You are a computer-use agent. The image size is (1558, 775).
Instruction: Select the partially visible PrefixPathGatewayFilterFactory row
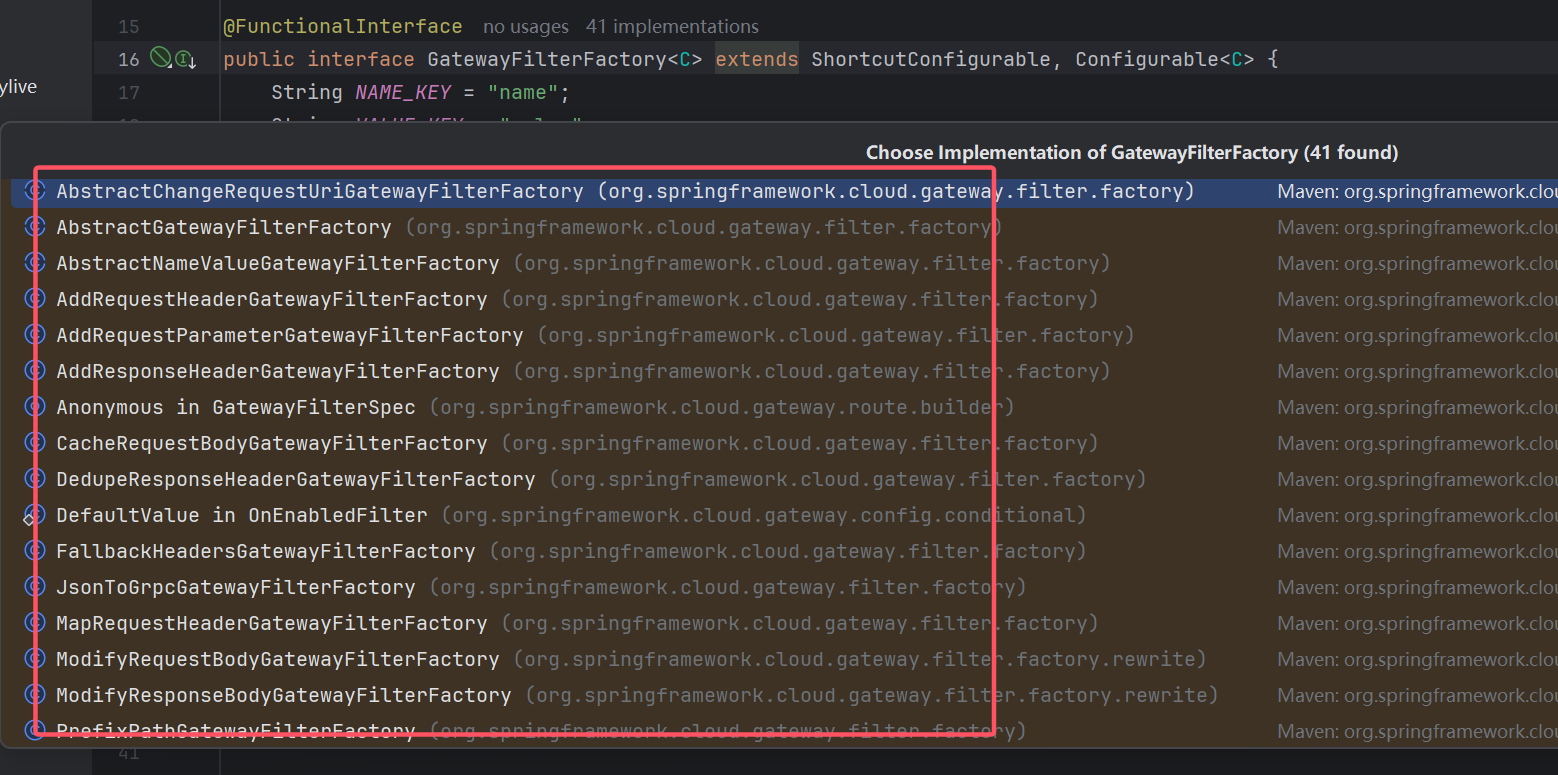(784, 730)
